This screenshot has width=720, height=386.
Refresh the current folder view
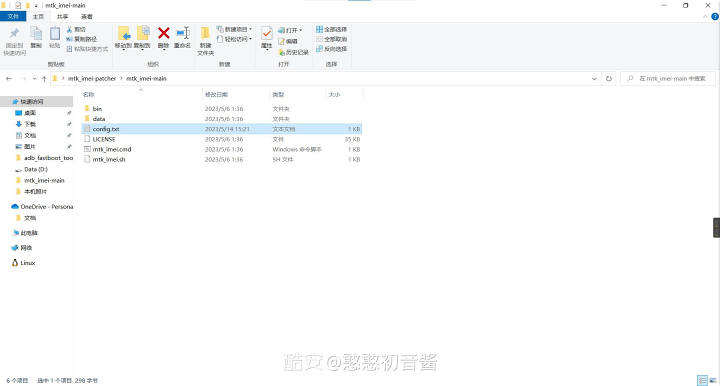[x=609, y=78]
